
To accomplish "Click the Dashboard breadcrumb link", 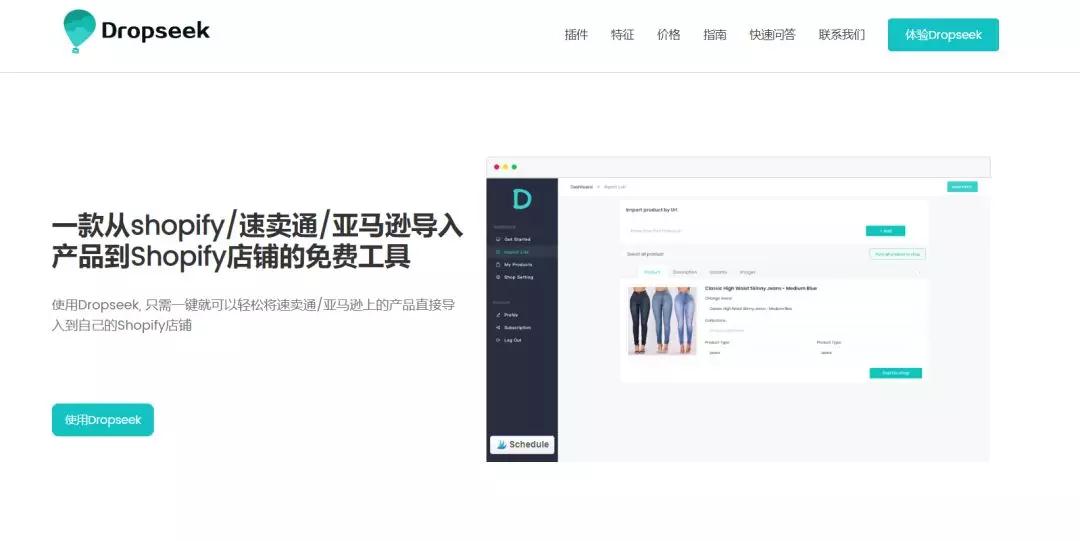I will (581, 187).
